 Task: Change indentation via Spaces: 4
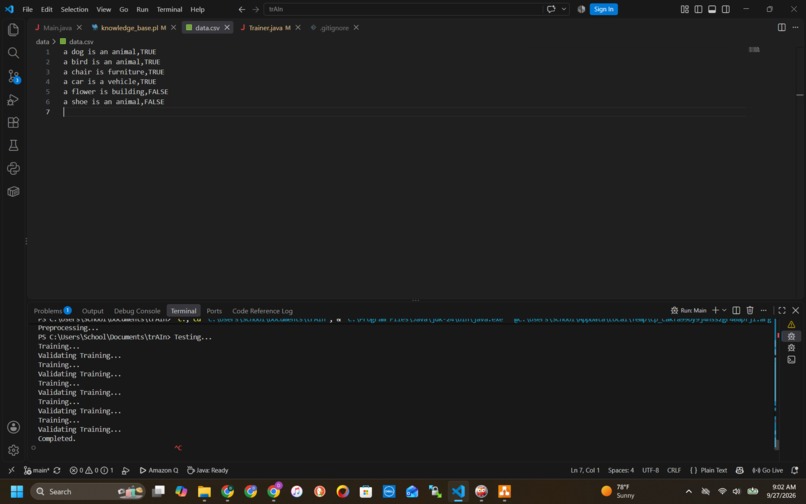coord(620,470)
